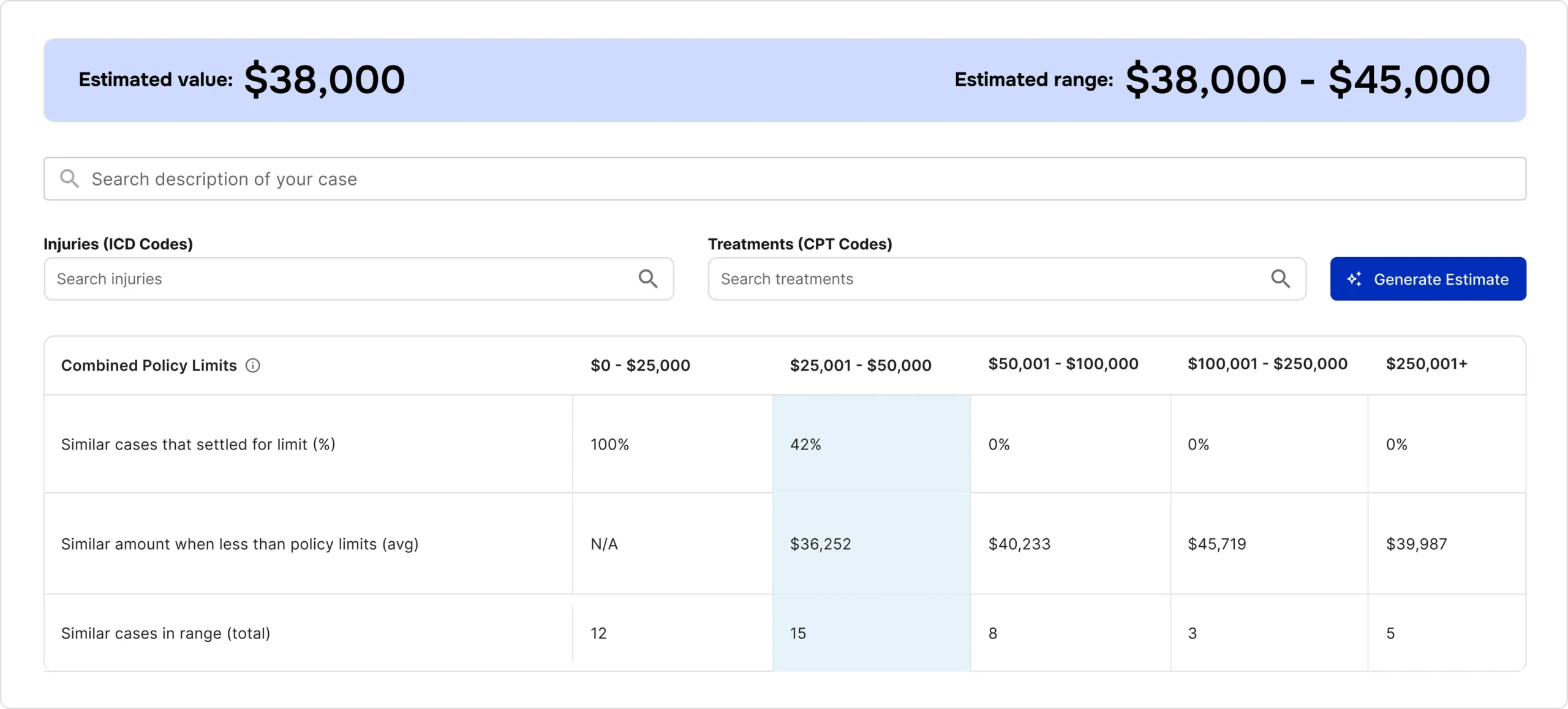Click the case description search magnifier icon
The width and height of the screenshot is (1568, 709).
[69, 179]
